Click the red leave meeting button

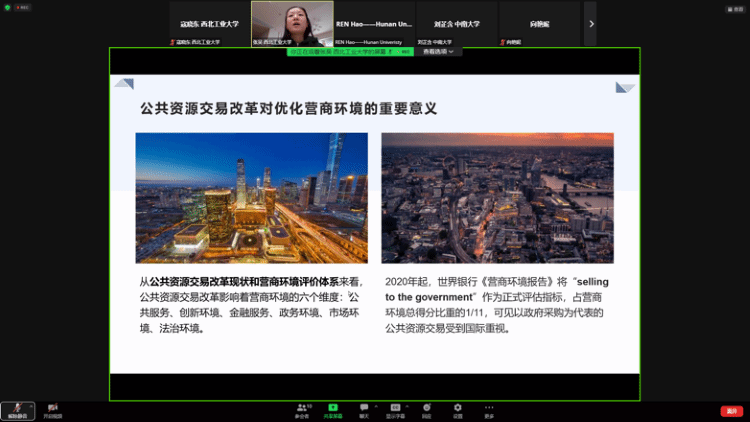coord(731,411)
